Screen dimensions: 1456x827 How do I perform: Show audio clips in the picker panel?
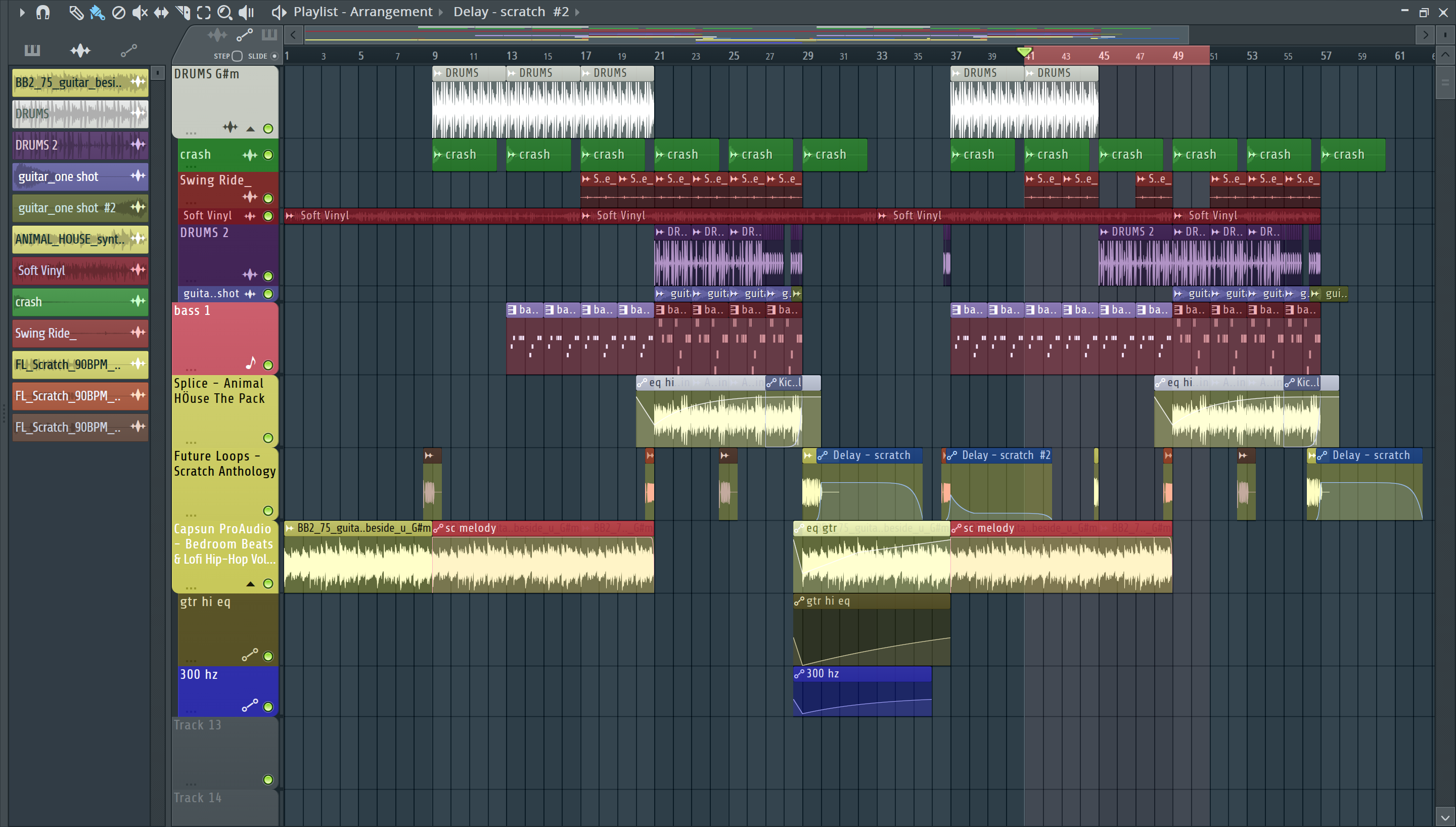tap(80, 51)
